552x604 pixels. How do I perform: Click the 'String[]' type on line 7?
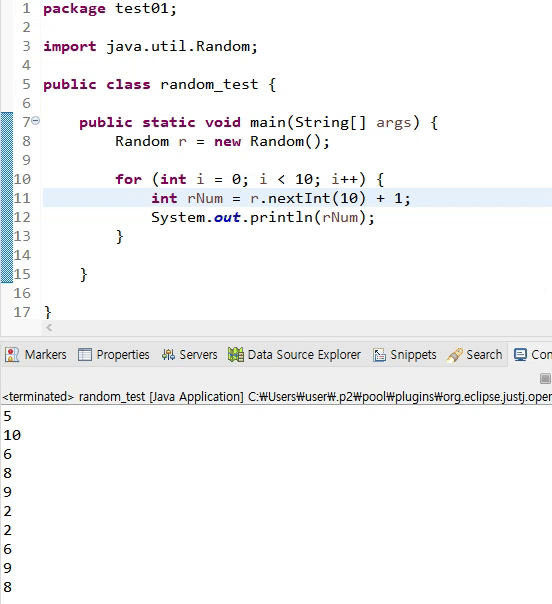tap(330, 122)
